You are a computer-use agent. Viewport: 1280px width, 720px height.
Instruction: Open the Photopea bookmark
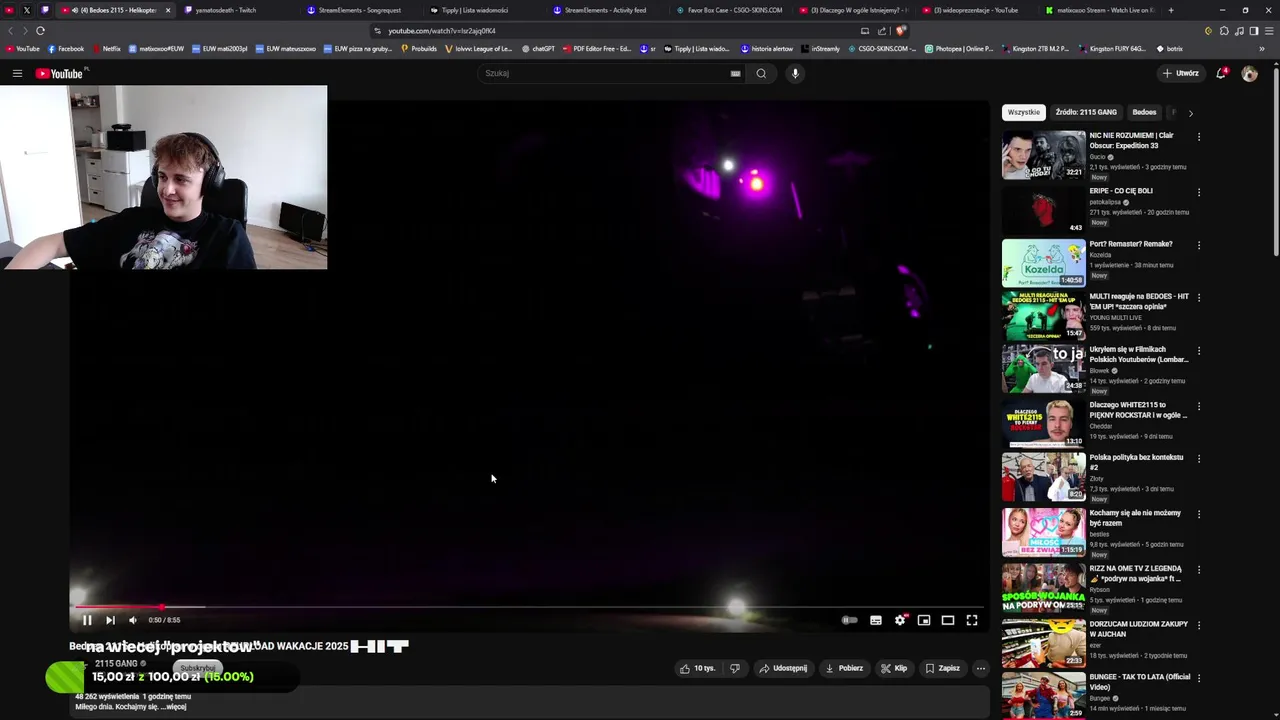click(959, 48)
